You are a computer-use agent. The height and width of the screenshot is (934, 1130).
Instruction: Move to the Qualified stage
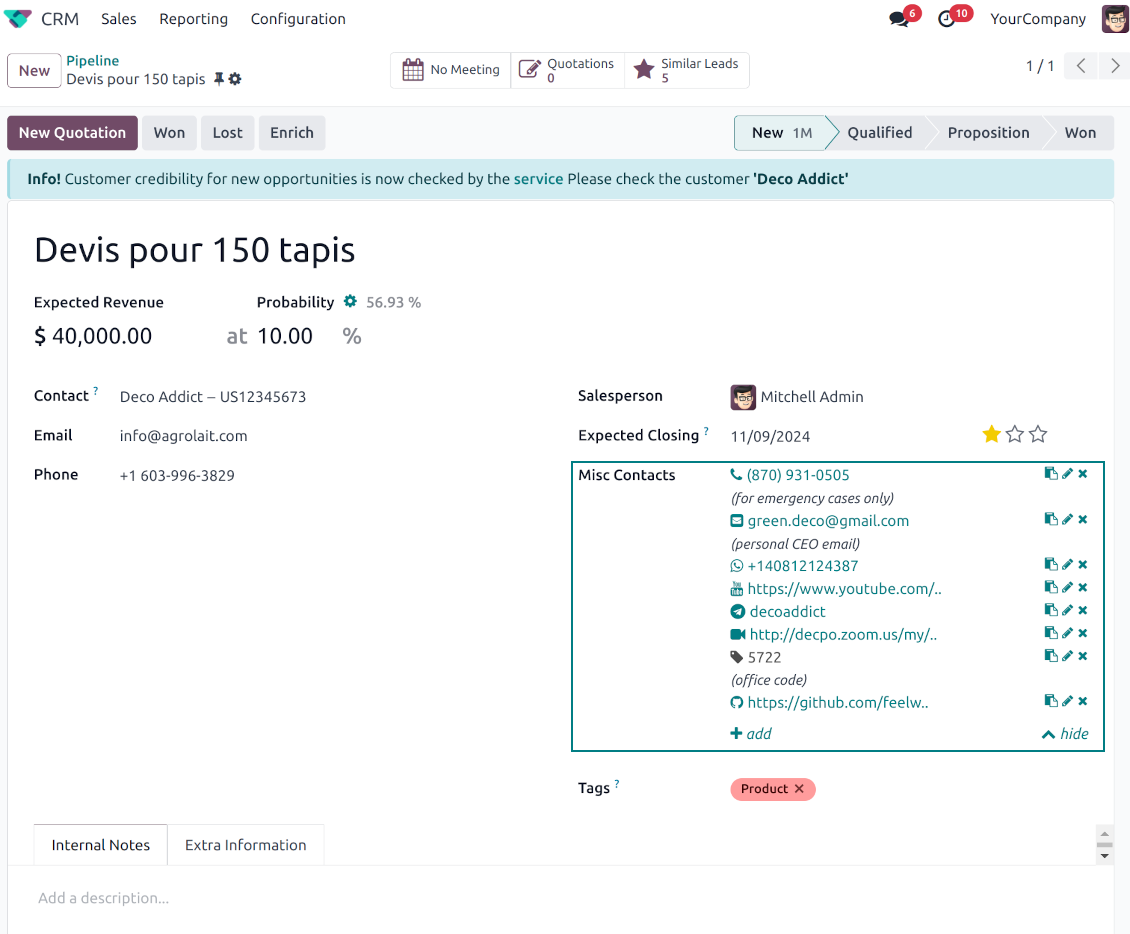pos(879,133)
